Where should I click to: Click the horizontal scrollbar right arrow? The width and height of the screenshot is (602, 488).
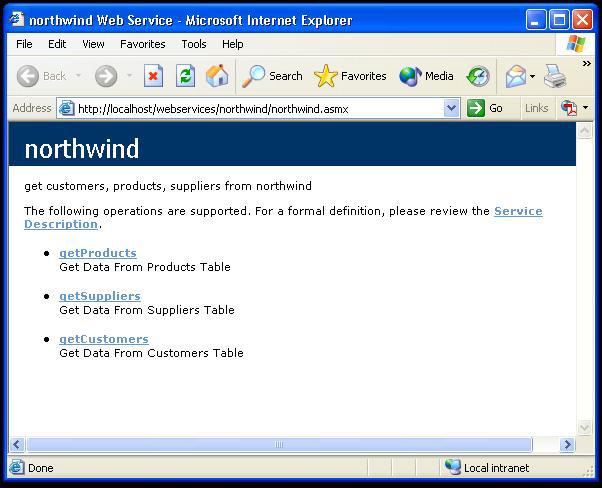pos(567,445)
